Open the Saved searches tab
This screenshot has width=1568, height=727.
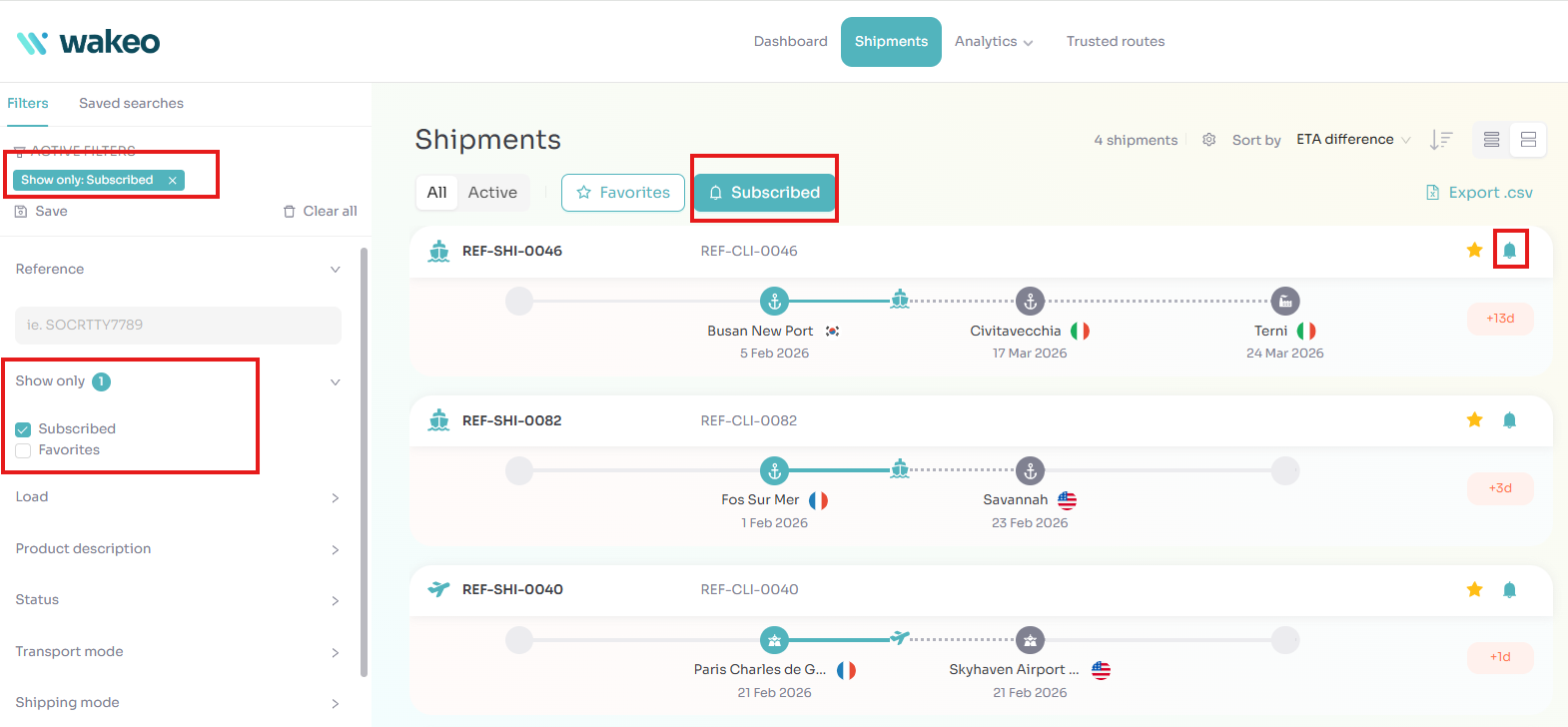click(131, 103)
